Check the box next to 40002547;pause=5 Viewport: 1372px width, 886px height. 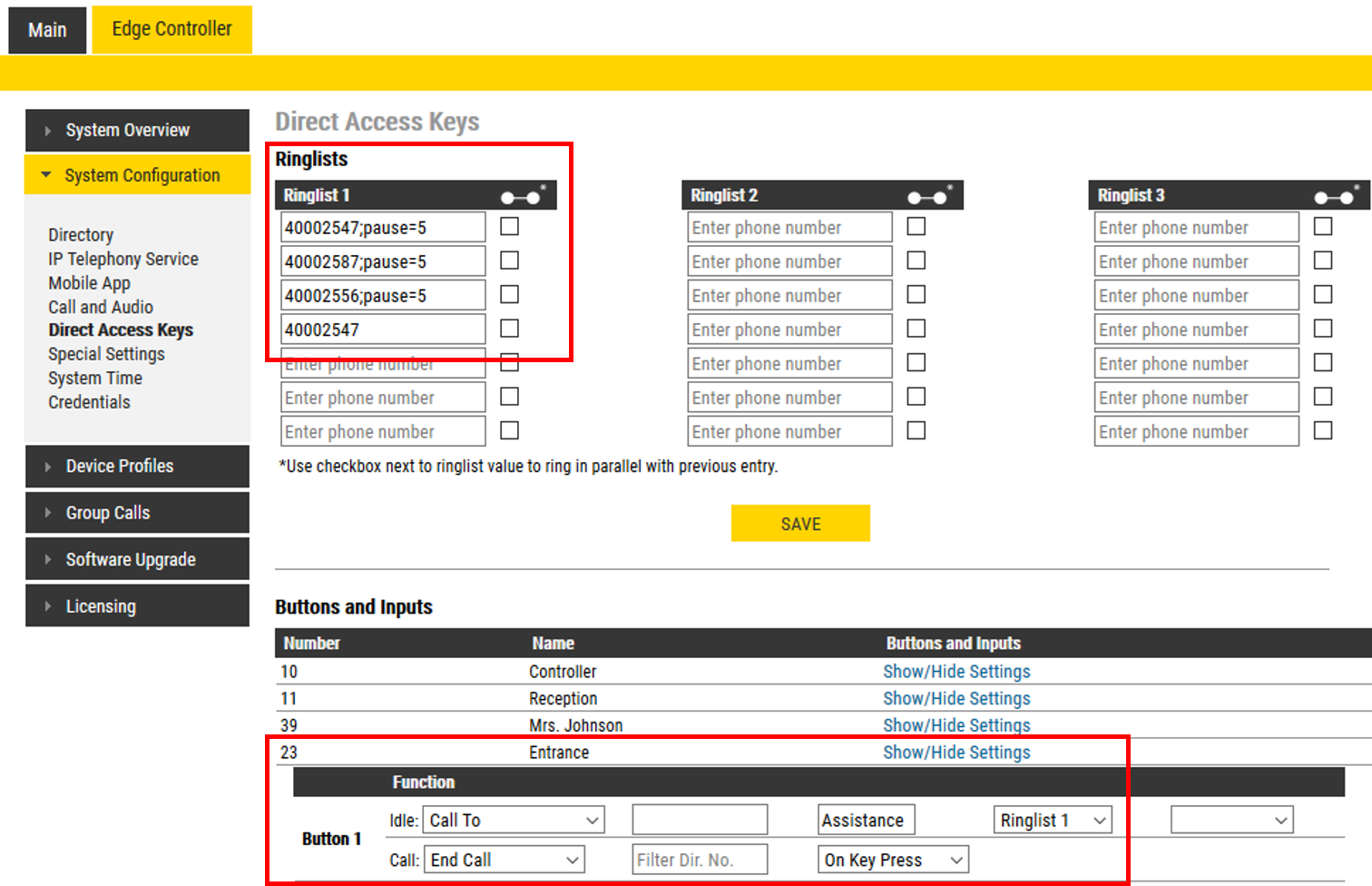[x=510, y=226]
